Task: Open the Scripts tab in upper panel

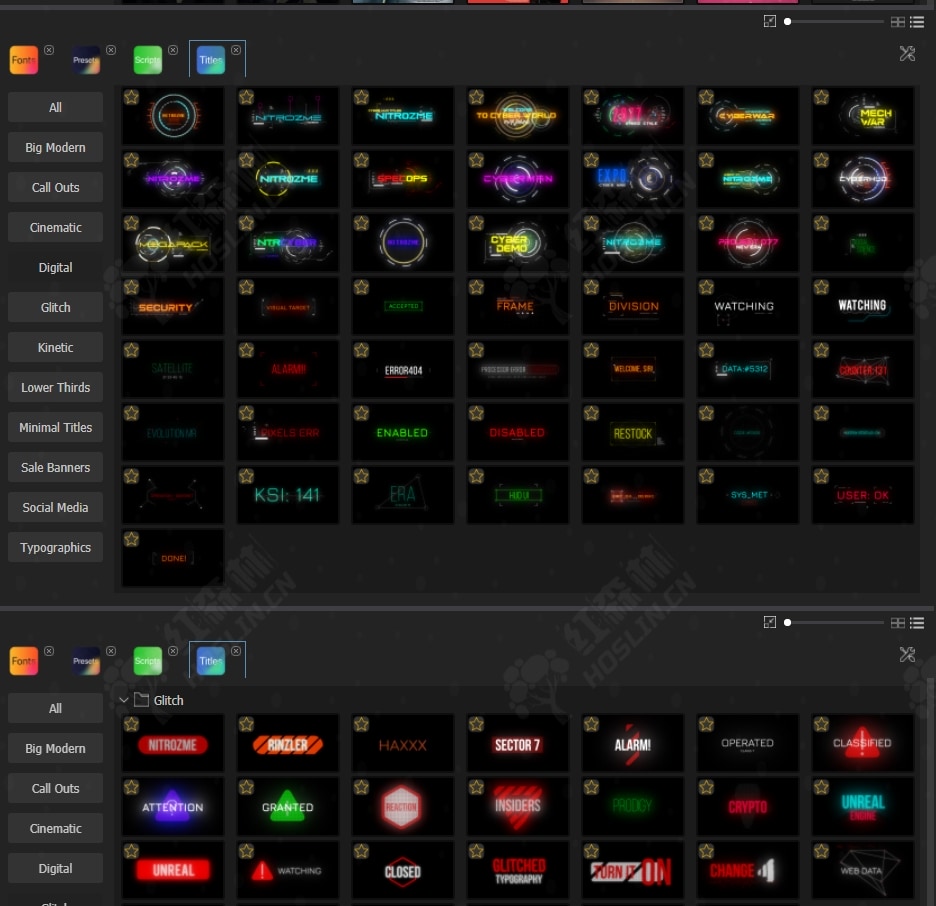Action: [147, 60]
